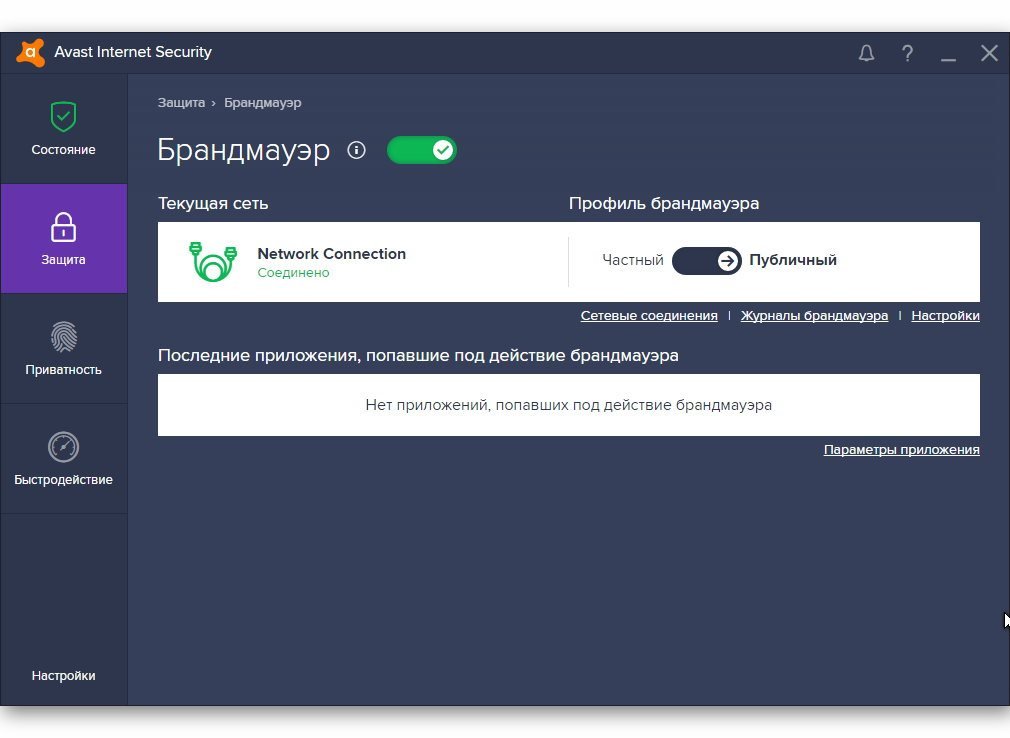
Task: Open Параметры приложения link
Action: 902,449
